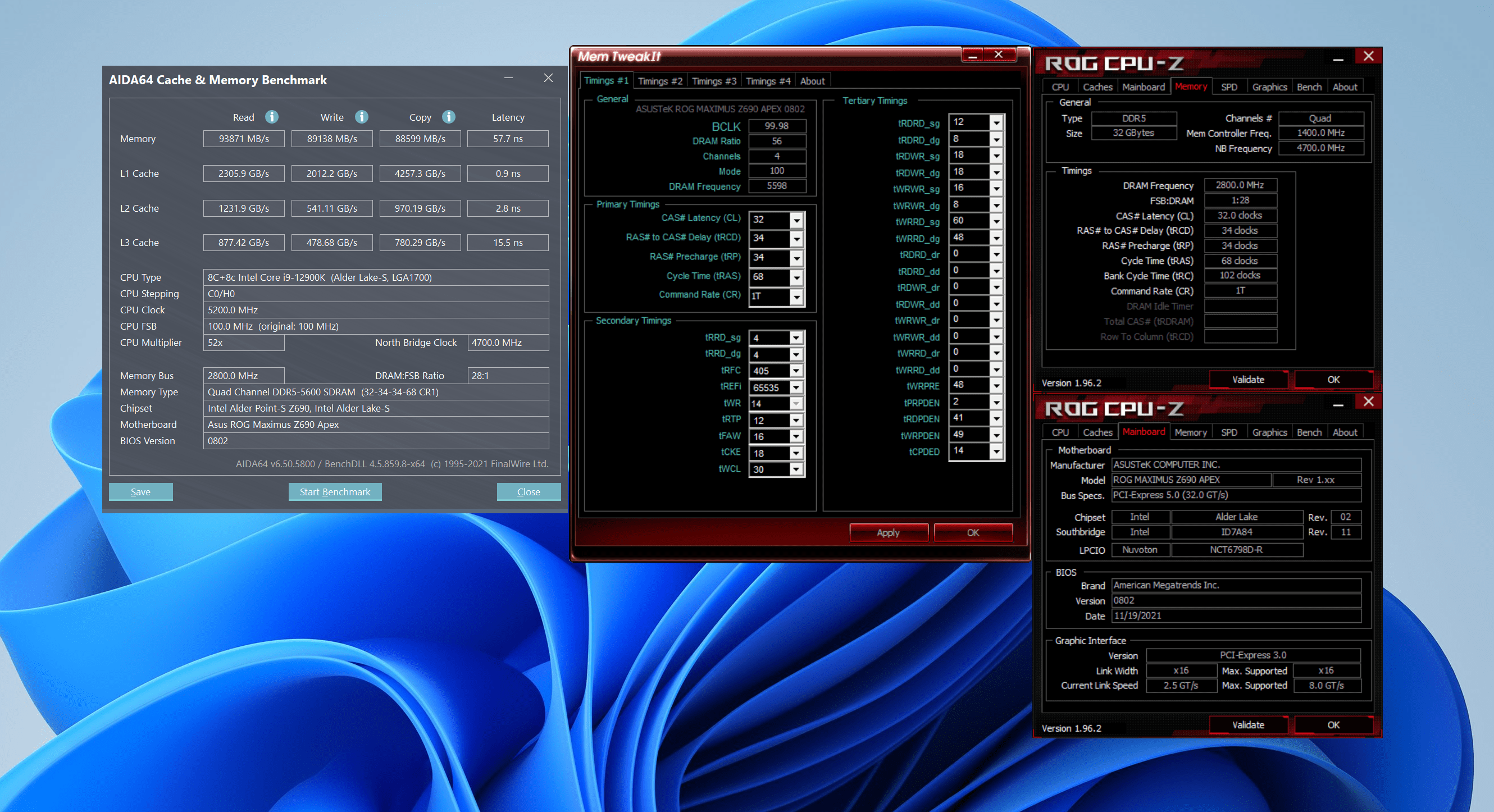The width and height of the screenshot is (1494, 812).
Task: Click Save button in AIDA64
Action: pyautogui.click(x=140, y=492)
